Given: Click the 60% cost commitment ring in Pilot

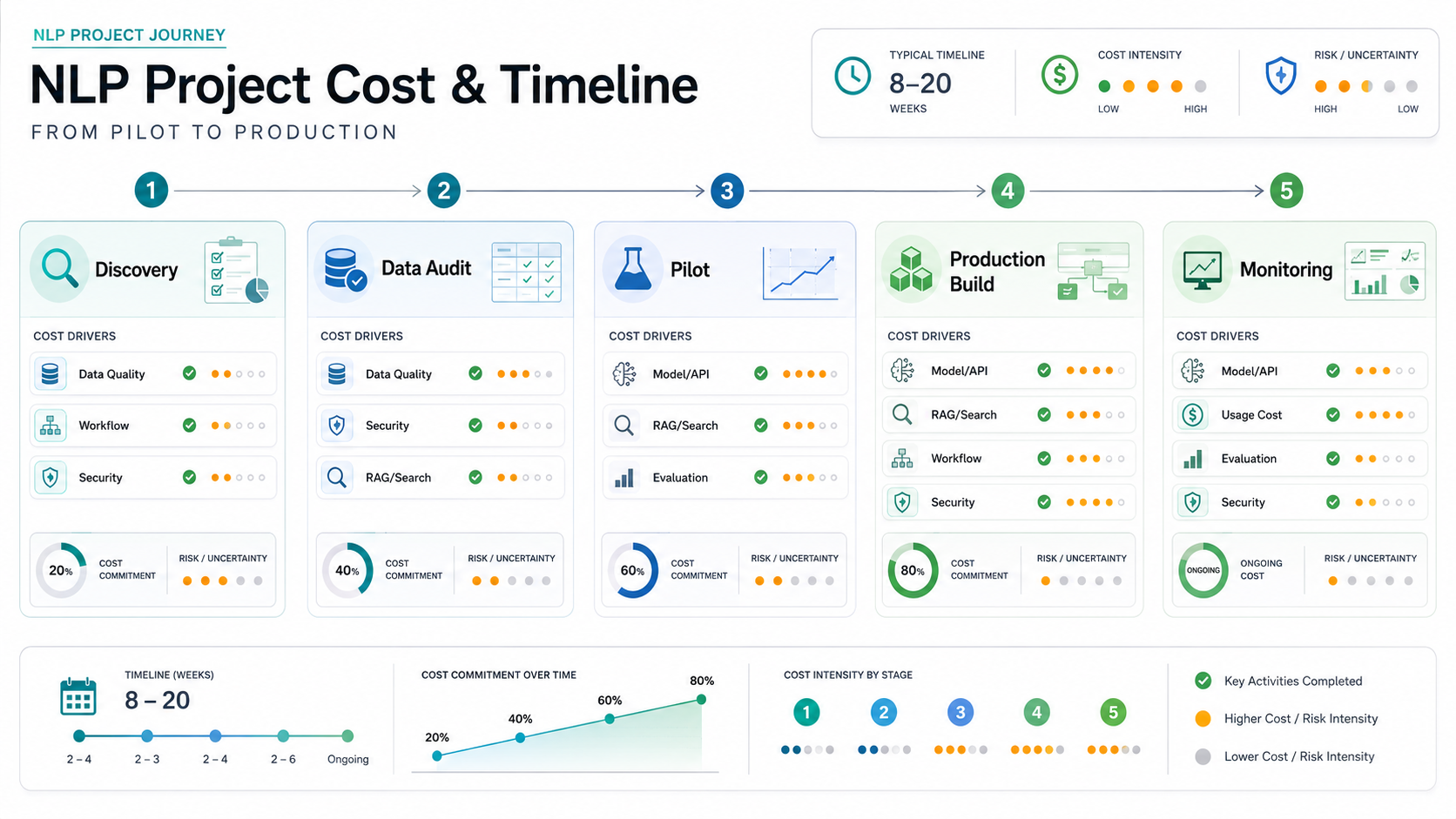Looking at the screenshot, I should coord(633,571).
